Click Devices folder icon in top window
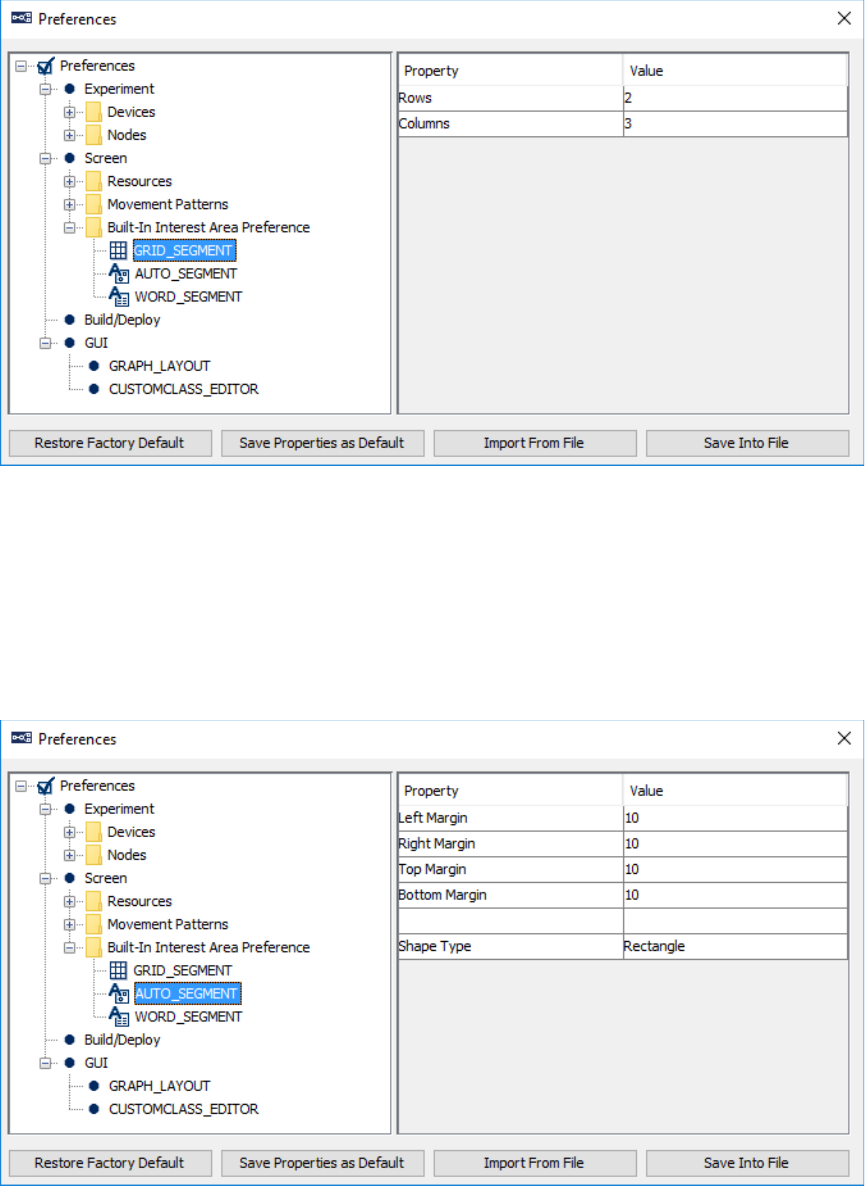The image size is (865, 1186). click(x=94, y=112)
